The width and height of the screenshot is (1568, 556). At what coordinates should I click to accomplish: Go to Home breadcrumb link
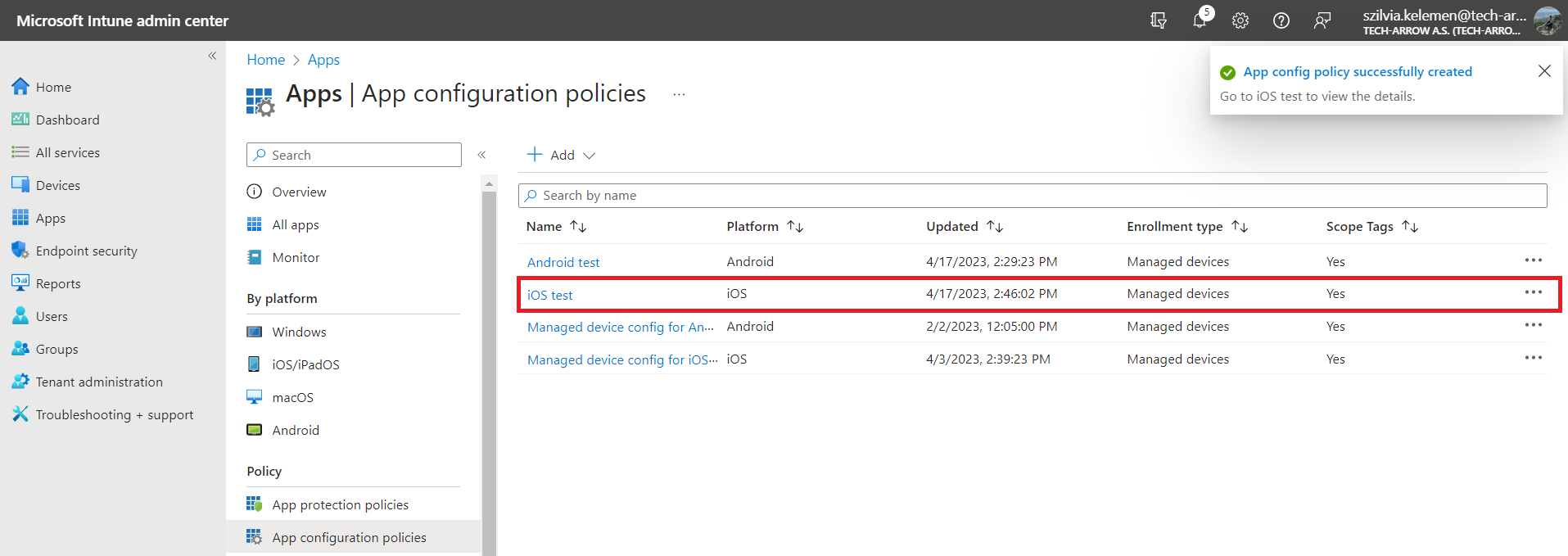(x=265, y=60)
